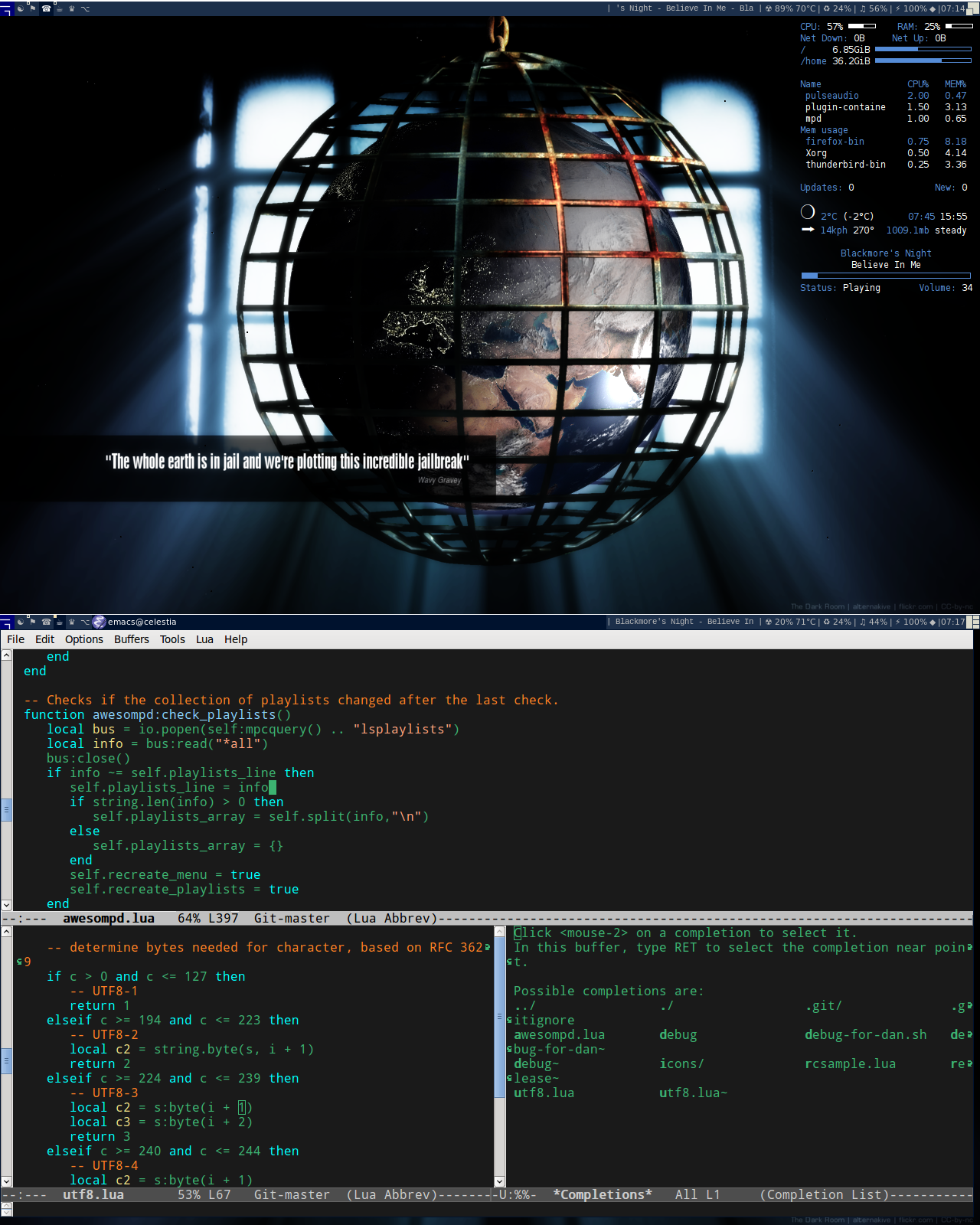
Task: Select the option-key tag in the wallpaper desktop panel
Action: 85,8
